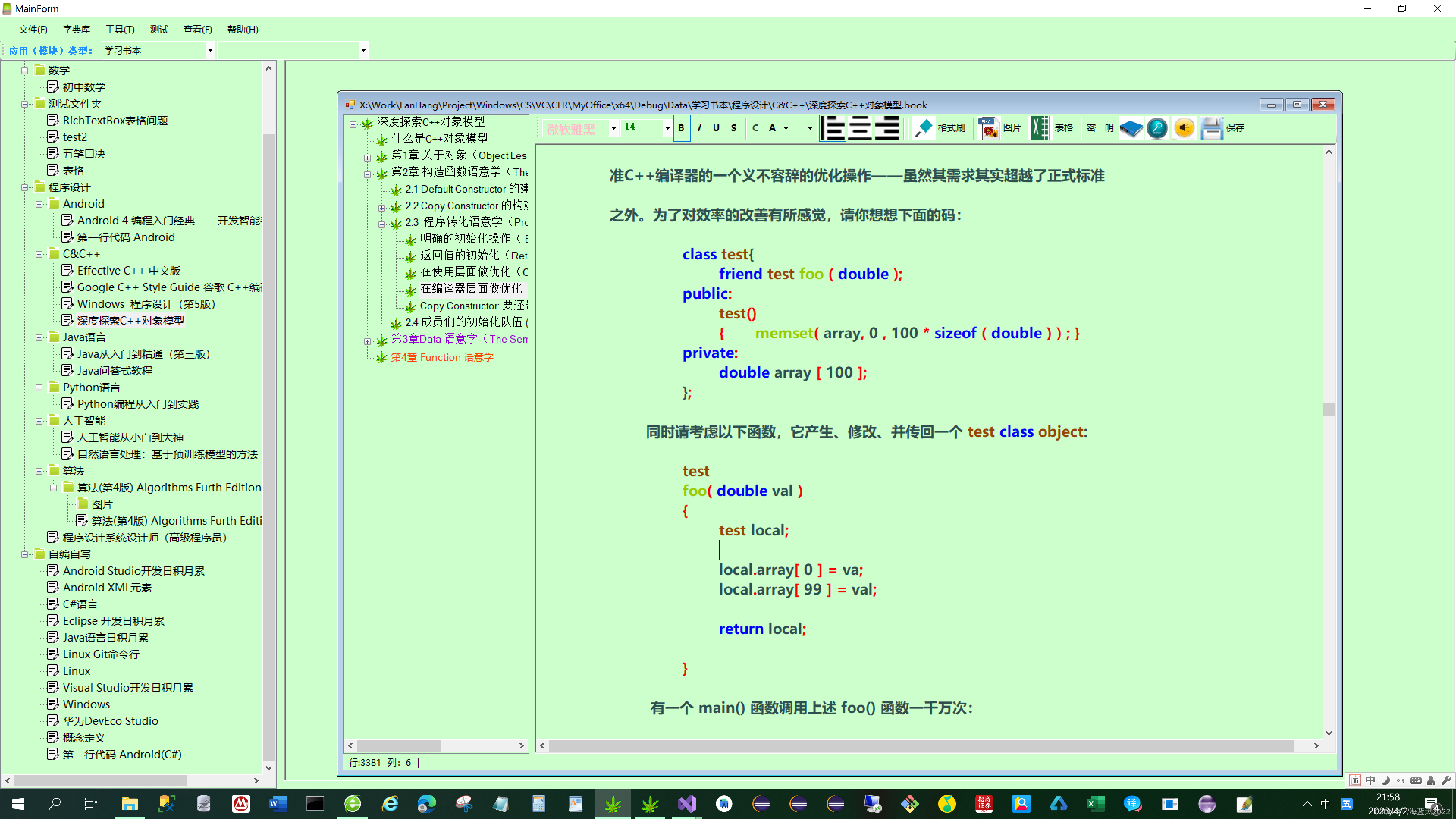Image resolution: width=1456 pixels, height=819 pixels.
Task: Open the font name dropdown
Action: 613,128
